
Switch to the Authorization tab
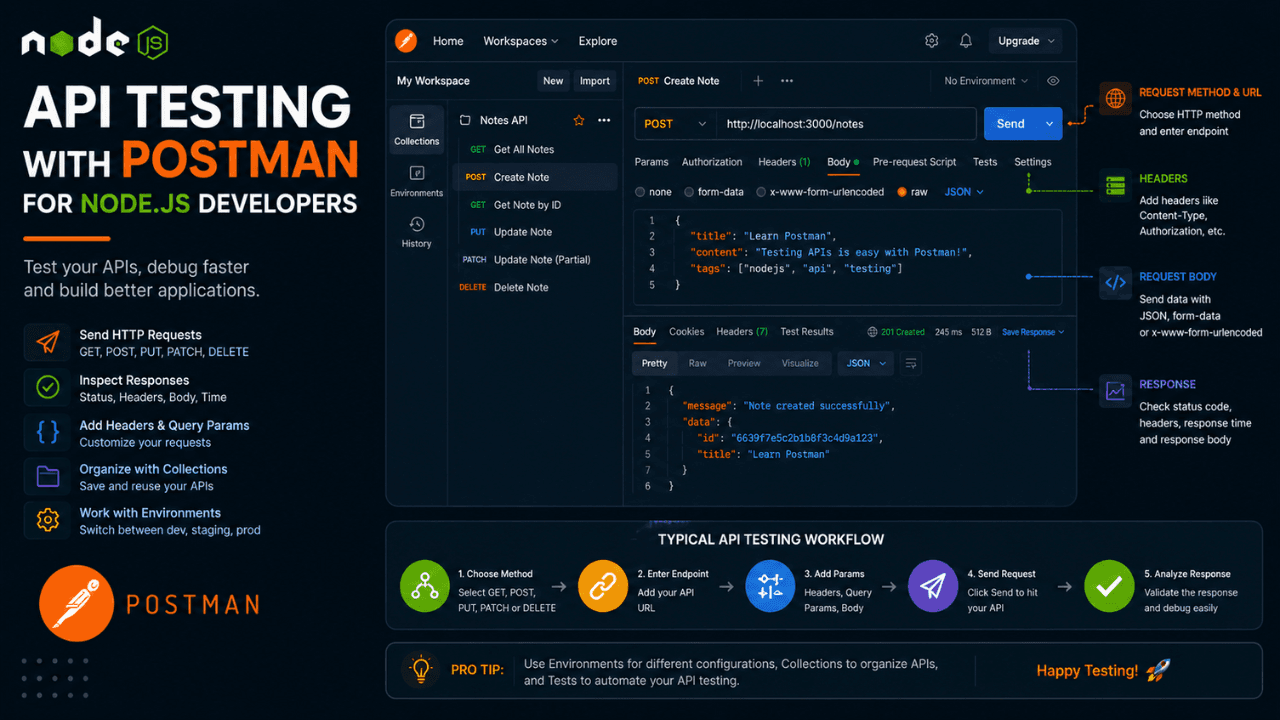712,162
